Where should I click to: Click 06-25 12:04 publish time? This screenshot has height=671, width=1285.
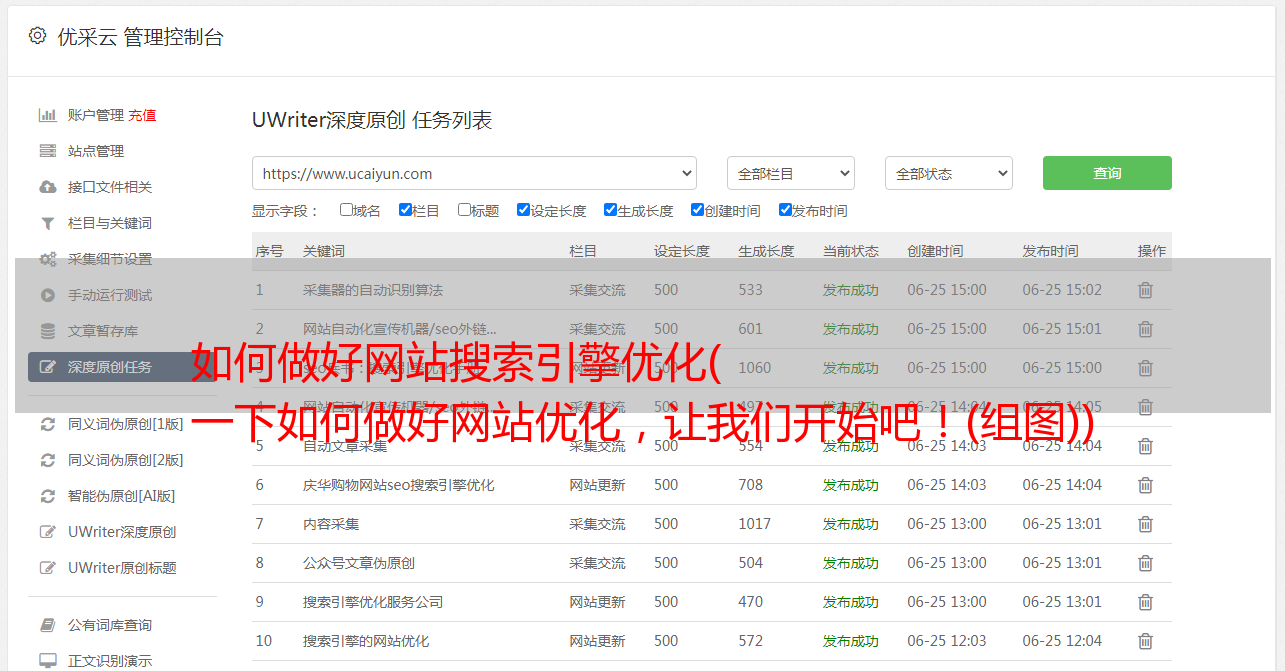1062,641
